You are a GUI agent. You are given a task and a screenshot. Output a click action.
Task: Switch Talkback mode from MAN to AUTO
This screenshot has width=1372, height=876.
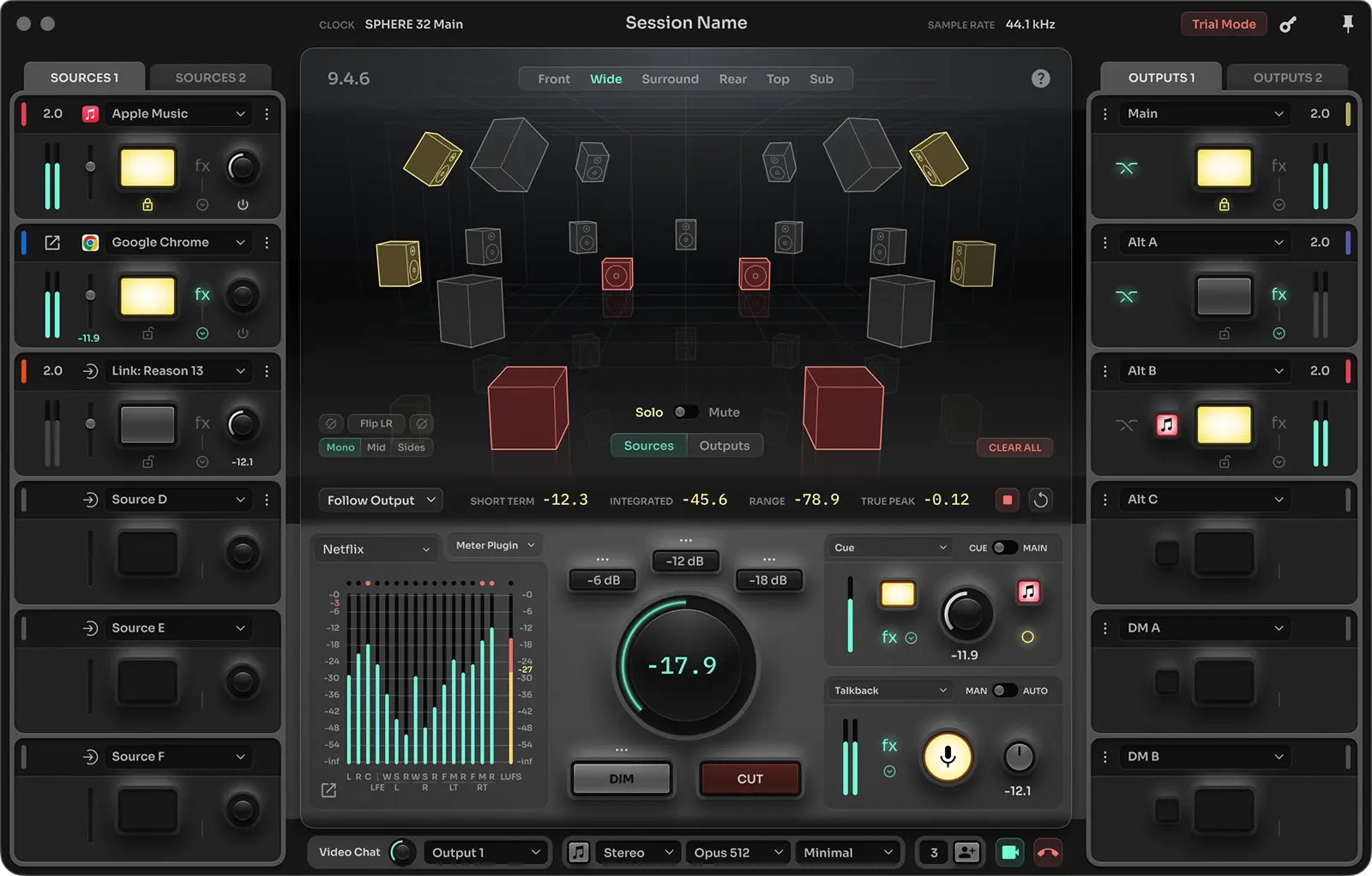[x=1008, y=690]
